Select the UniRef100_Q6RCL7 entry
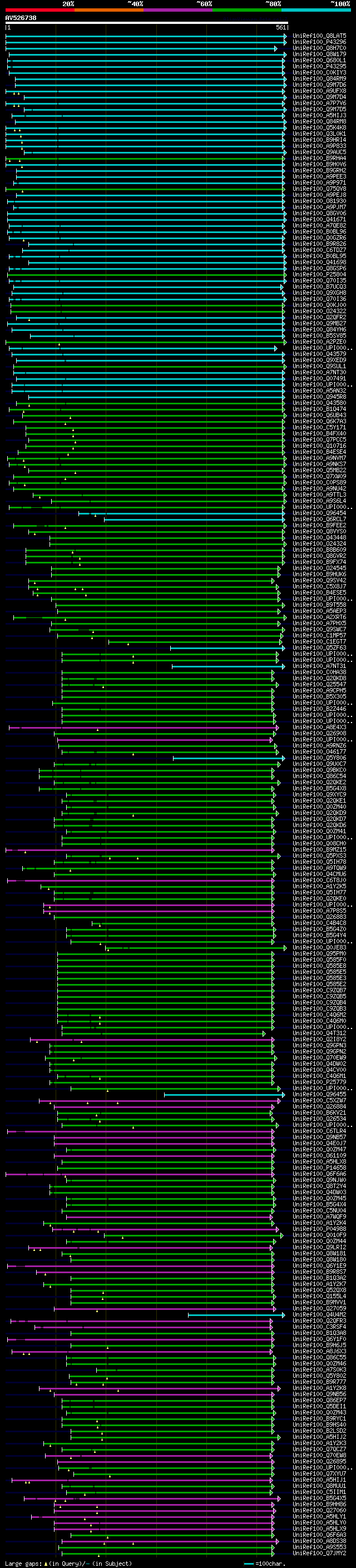This screenshot has width=356, height=1568. click(319, 519)
